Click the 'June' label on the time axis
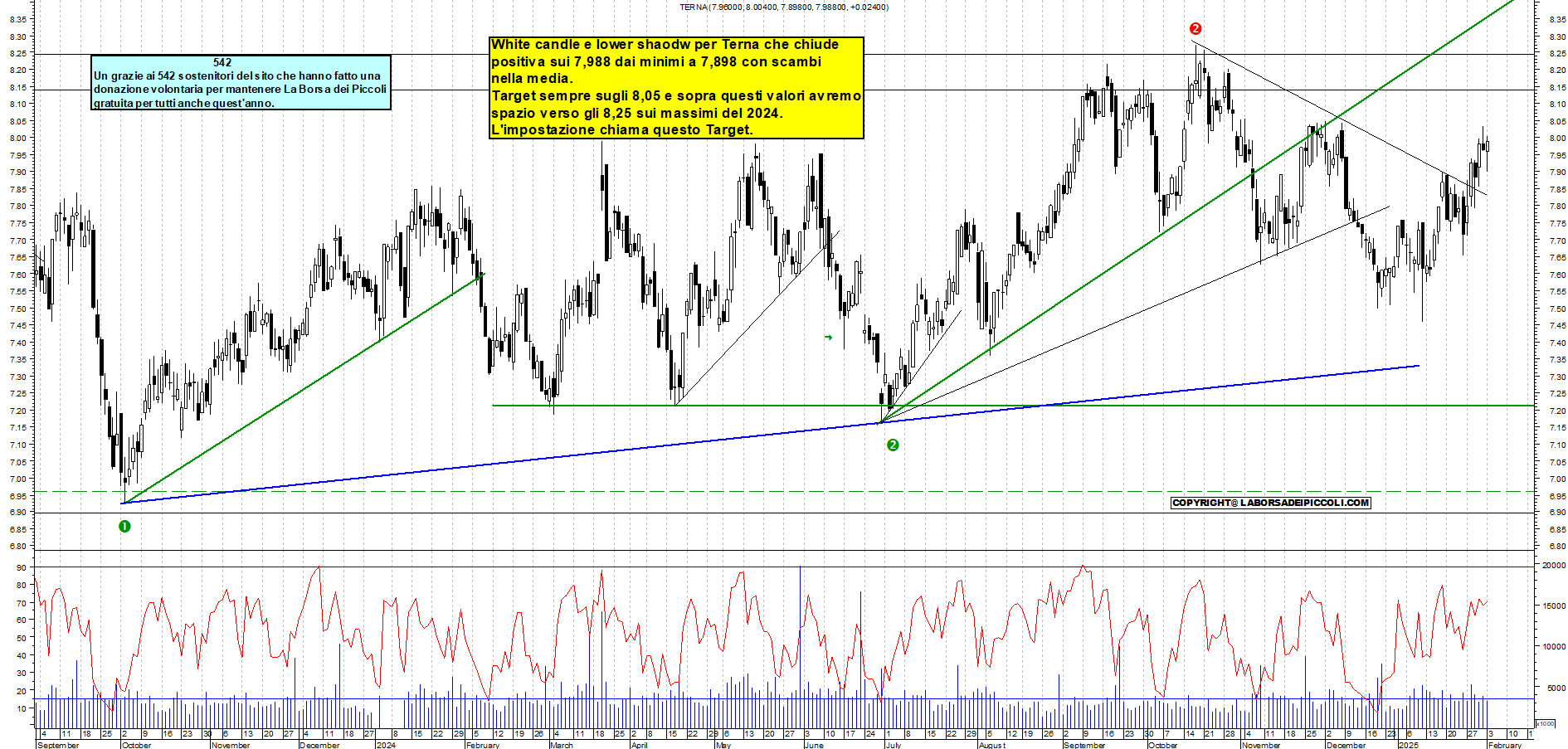 click(814, 745)
